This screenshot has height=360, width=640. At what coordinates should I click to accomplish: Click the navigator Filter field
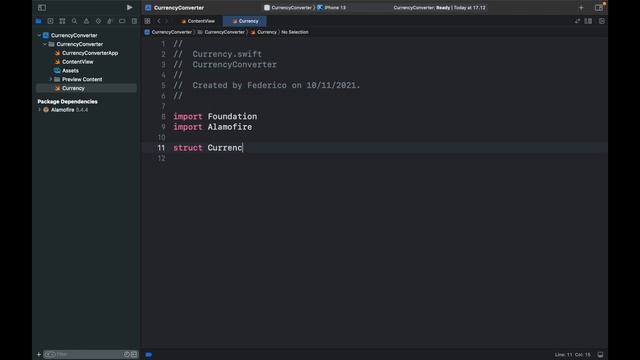[x=91, y=354]
